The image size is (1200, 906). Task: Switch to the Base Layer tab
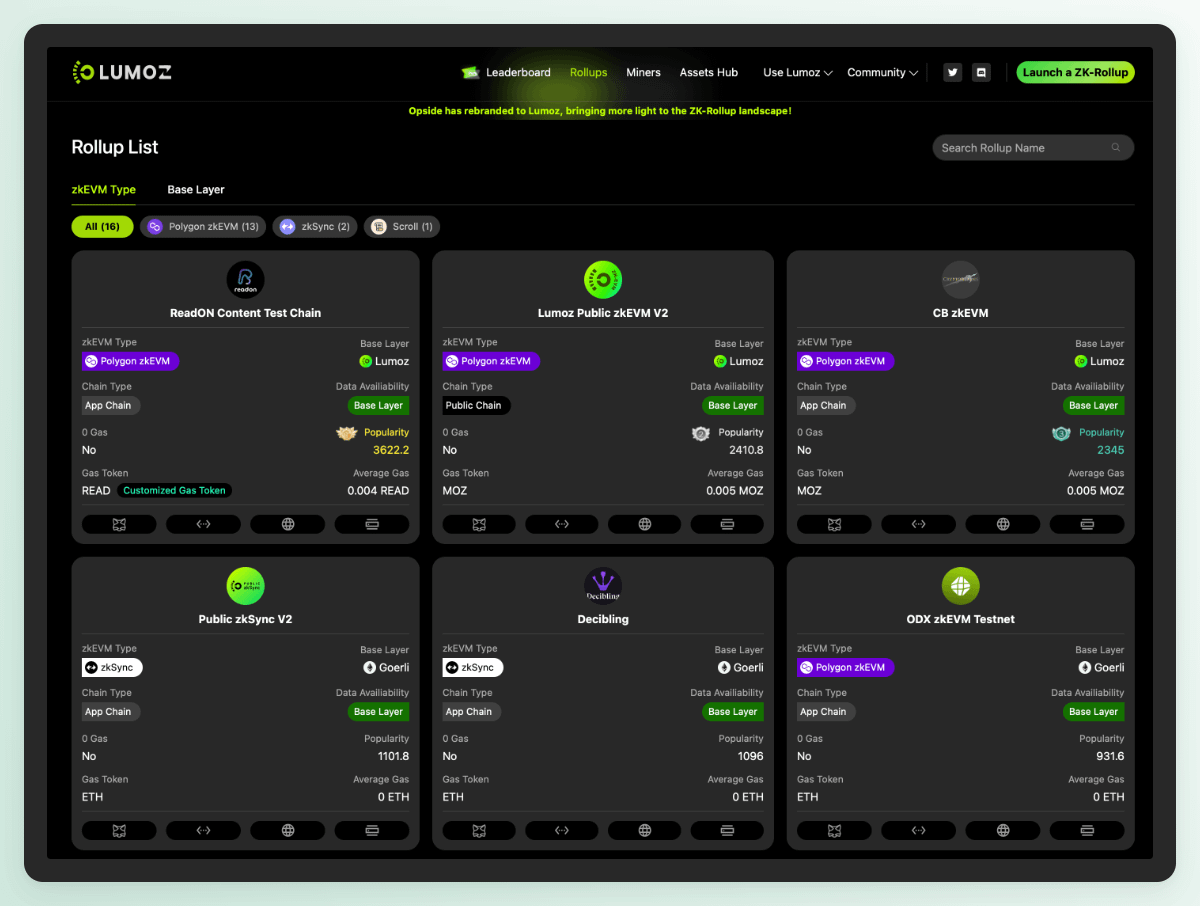coord(196,189)
